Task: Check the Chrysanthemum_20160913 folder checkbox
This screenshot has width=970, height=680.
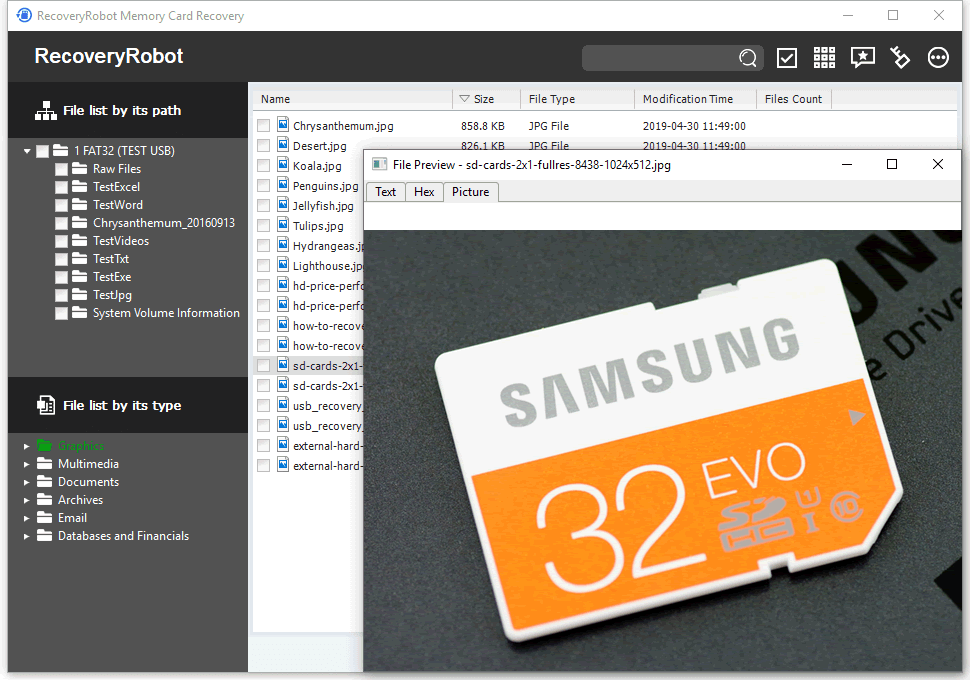Action: point(61,223)
